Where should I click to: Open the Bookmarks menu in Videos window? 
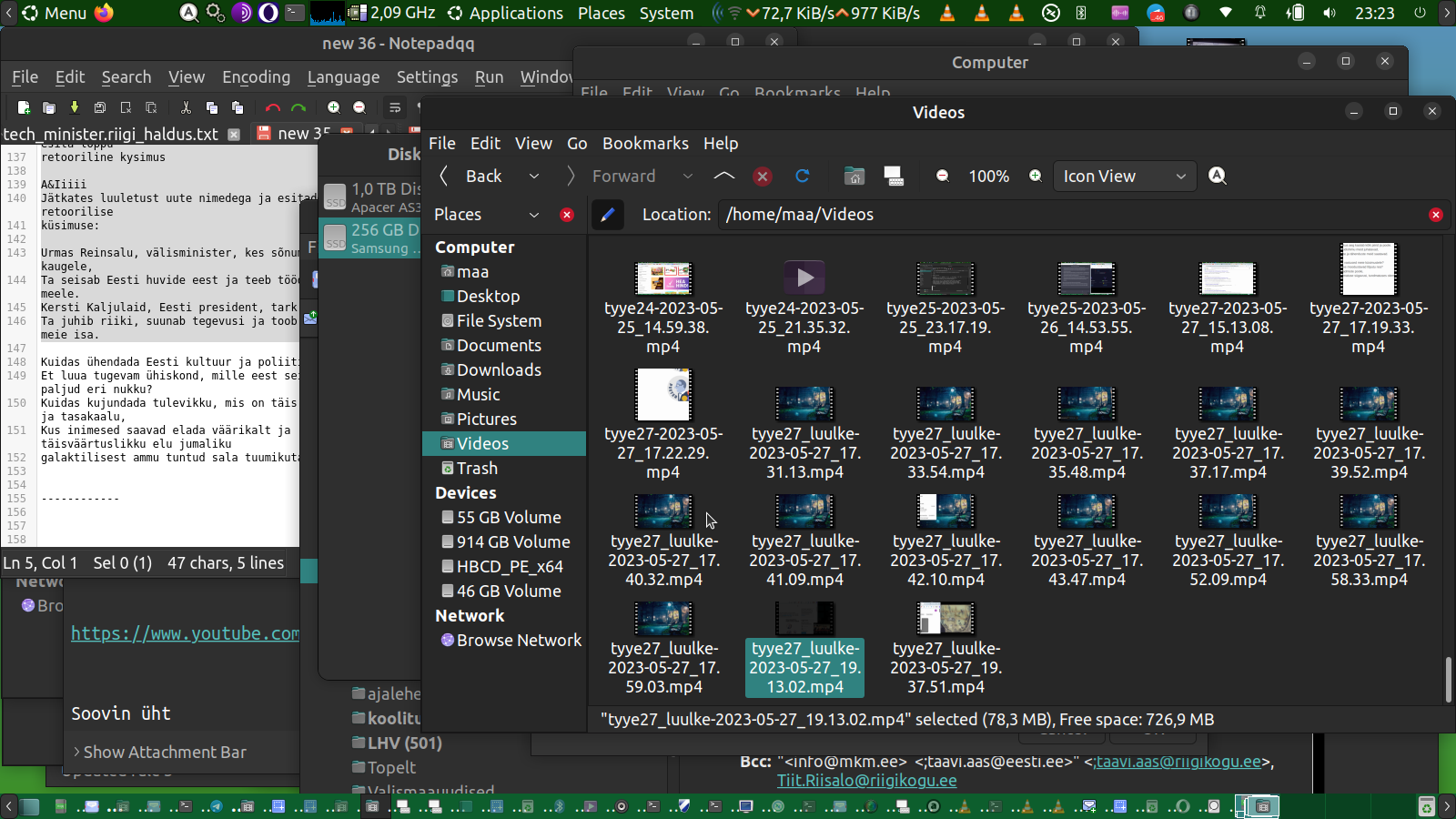645,144
